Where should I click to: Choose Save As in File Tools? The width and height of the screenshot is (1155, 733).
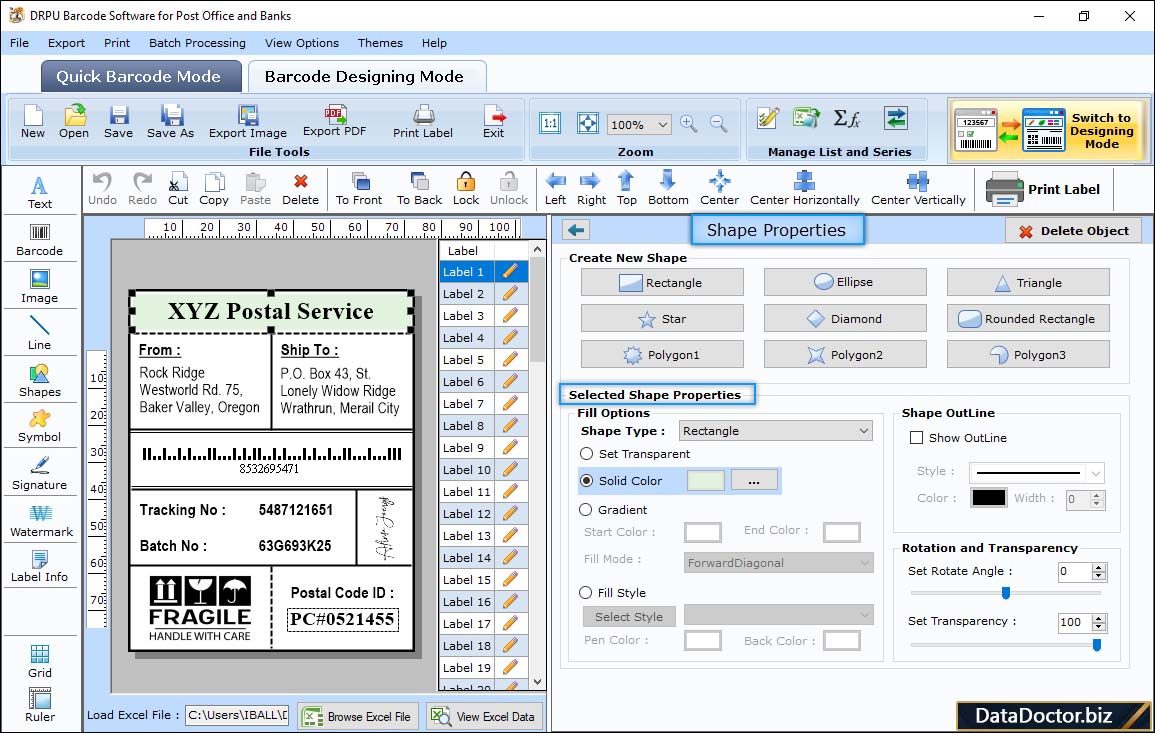[x=170, y=122]
